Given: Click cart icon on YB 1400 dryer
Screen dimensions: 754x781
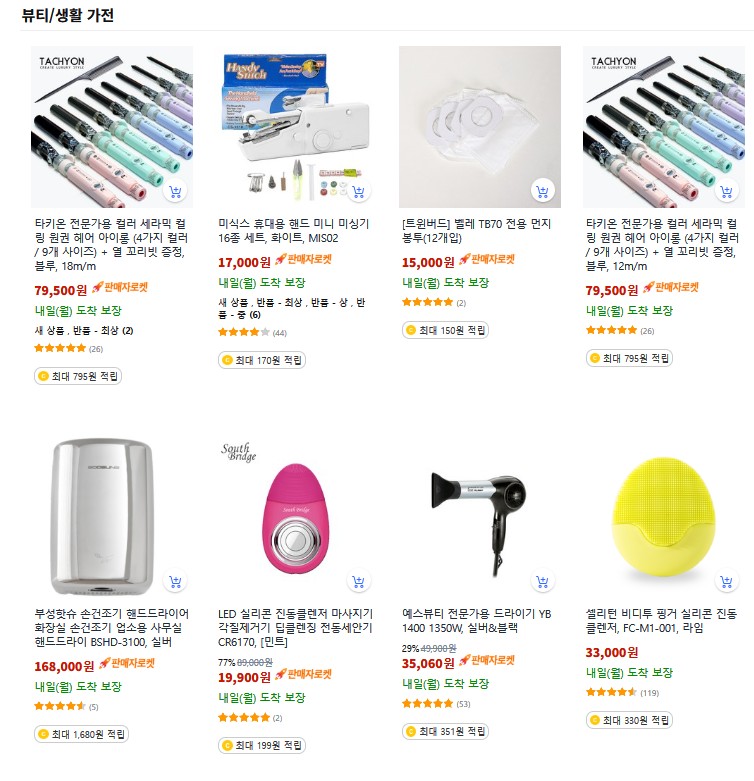Looking at the screenshot, I should pyautogui.click(x=542, y=581).
